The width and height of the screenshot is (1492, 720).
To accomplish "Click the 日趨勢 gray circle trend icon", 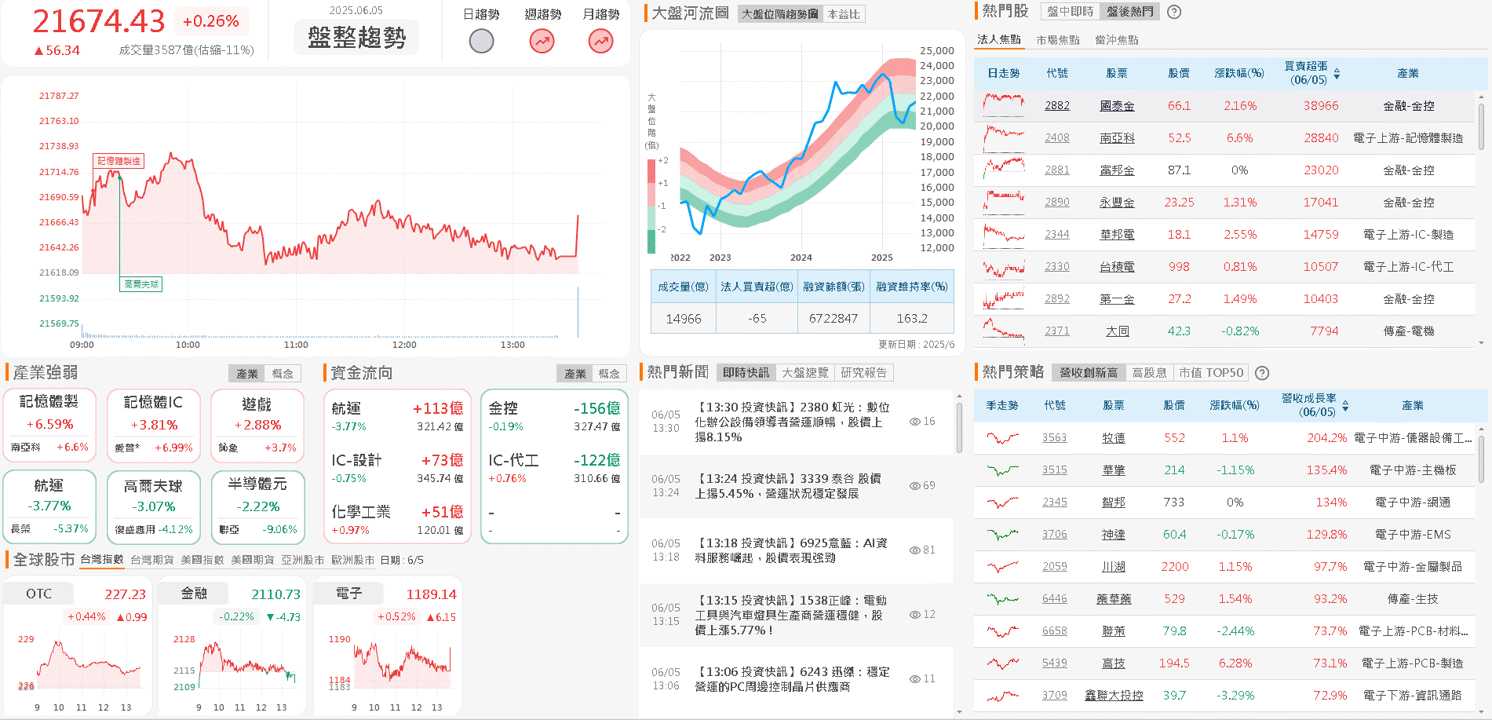I will point(482,41).
